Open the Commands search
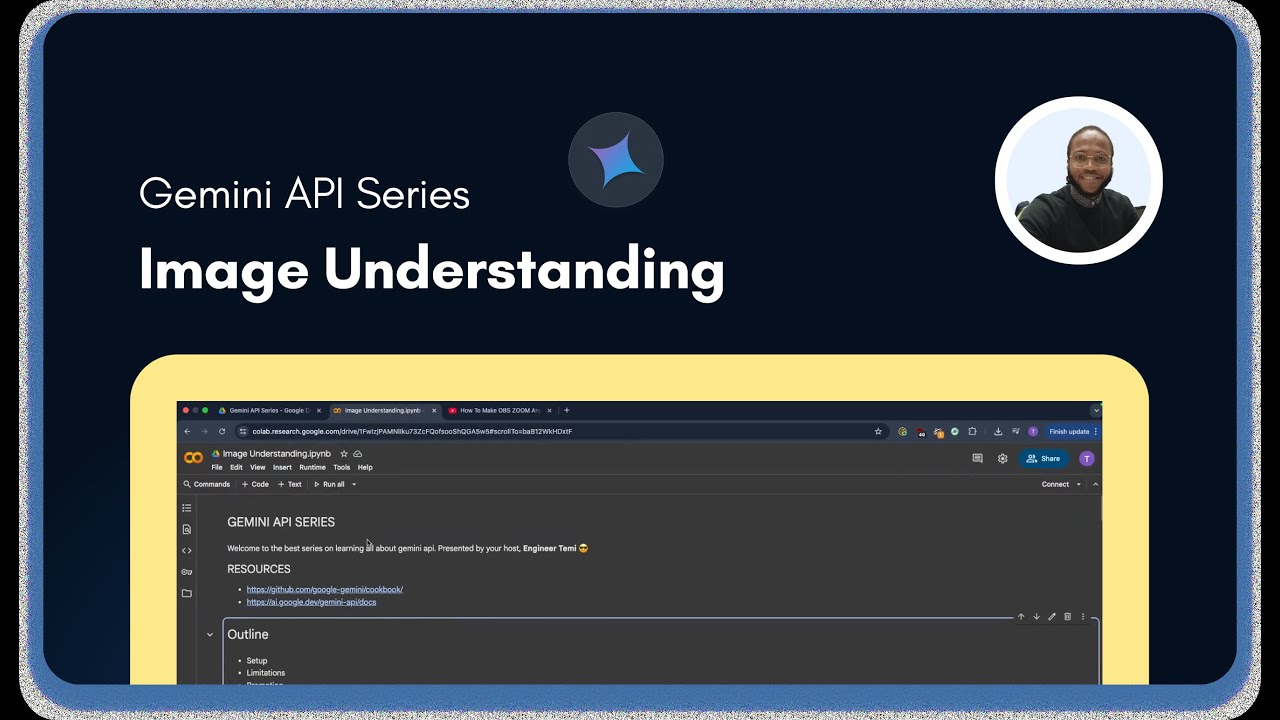 coord(207,485)
